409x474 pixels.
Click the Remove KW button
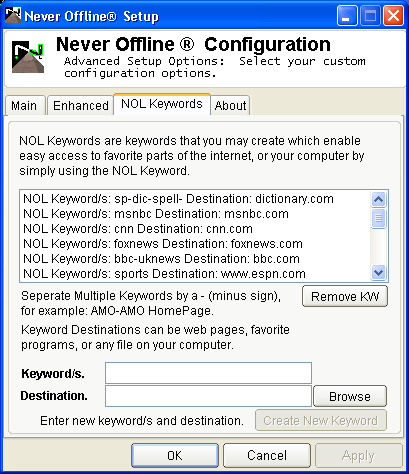[345, 296]
